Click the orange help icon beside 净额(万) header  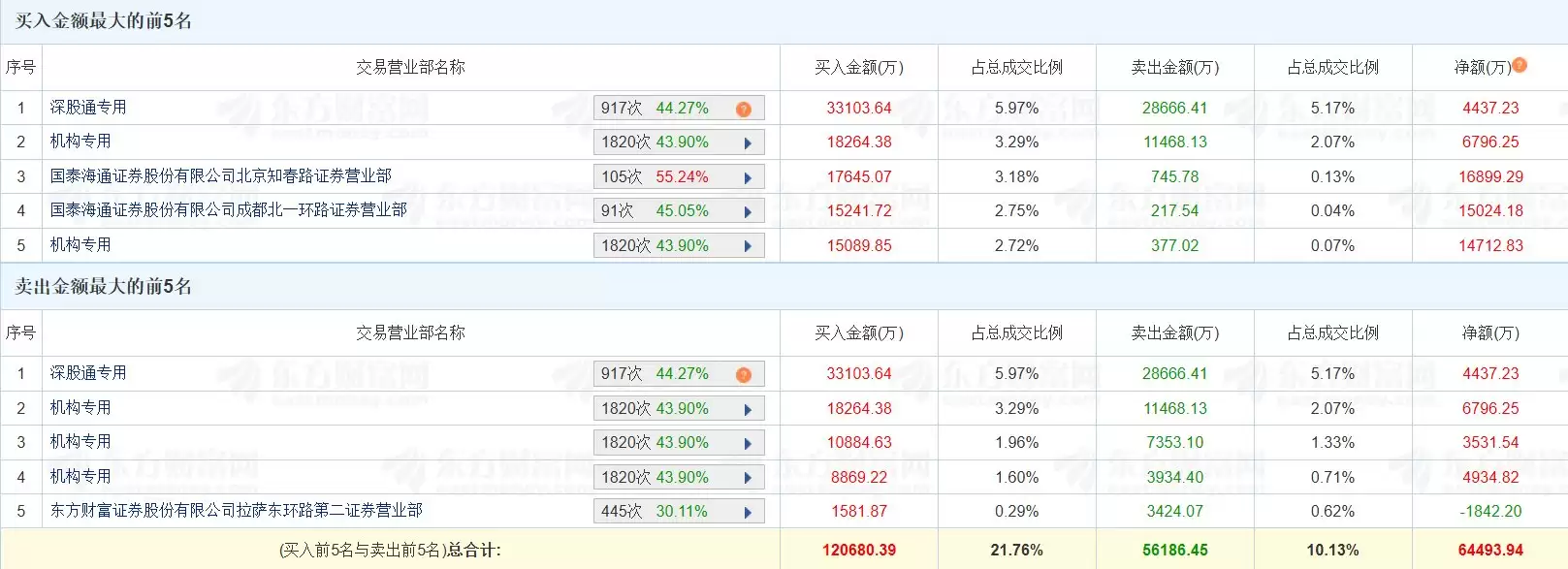(x=1520, y=65)
